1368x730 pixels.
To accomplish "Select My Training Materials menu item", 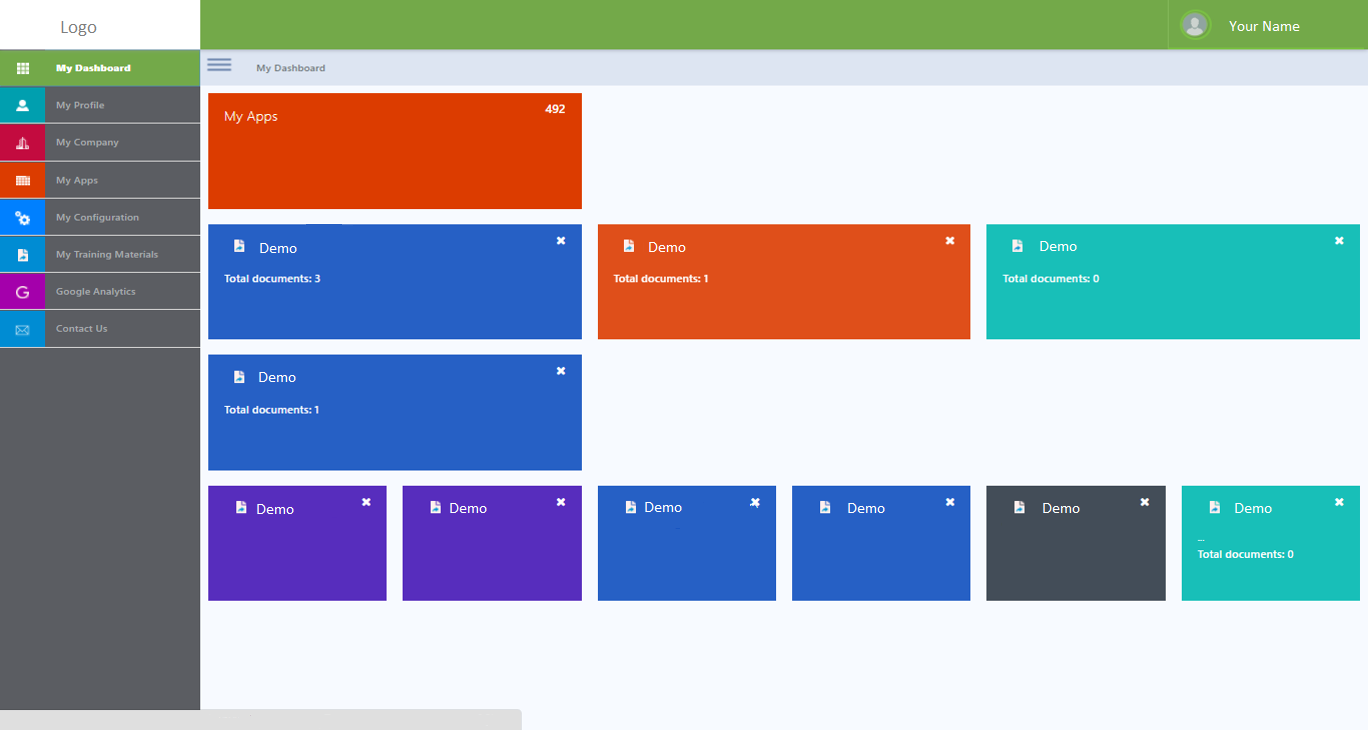I will tap(107, 255).
